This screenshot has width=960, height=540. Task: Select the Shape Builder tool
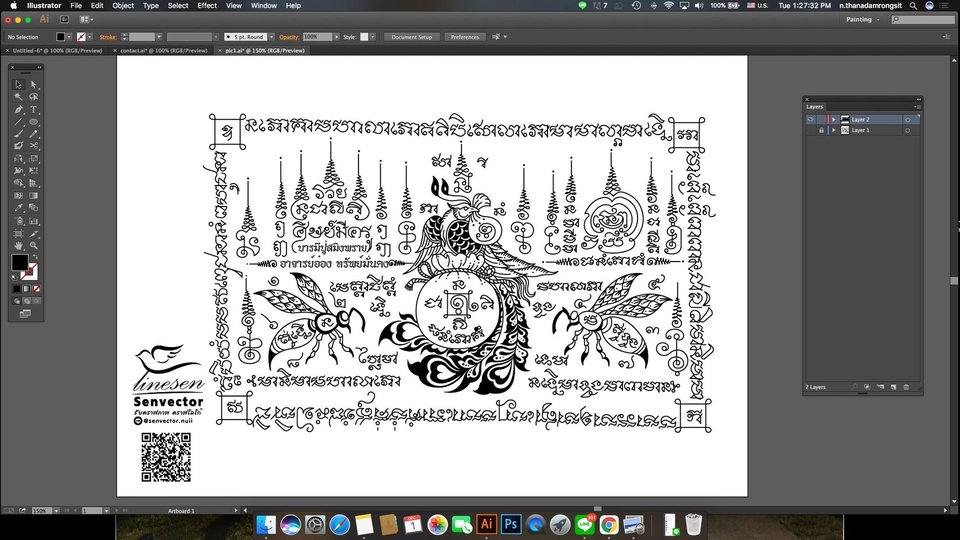point(18,183)
